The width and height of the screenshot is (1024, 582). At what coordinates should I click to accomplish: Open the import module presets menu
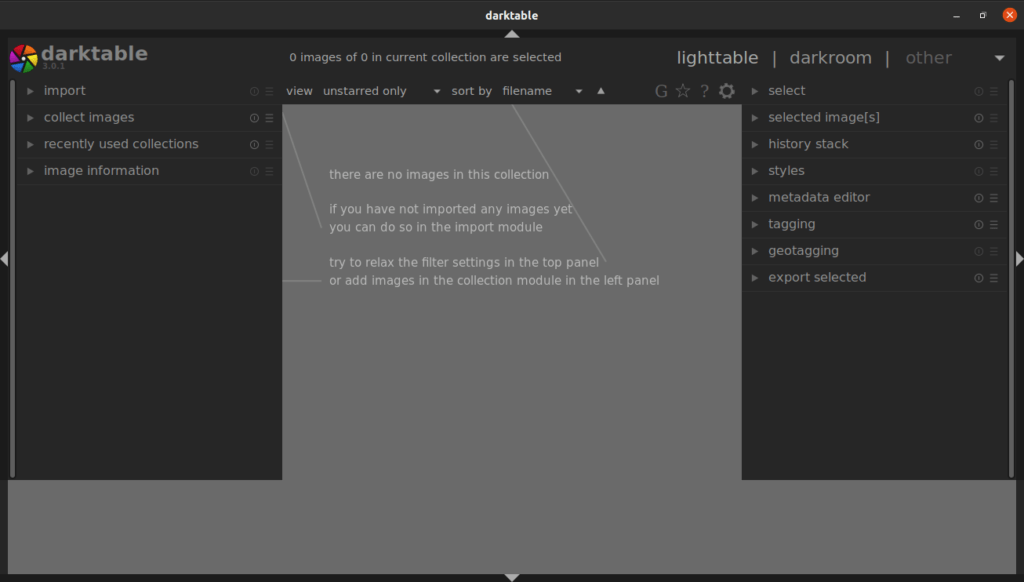point(269,91)
